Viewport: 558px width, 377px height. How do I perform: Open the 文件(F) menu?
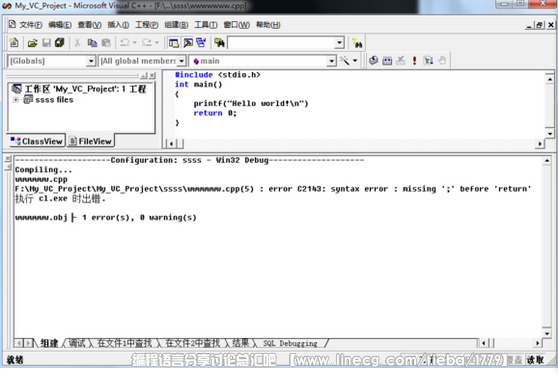31,25
